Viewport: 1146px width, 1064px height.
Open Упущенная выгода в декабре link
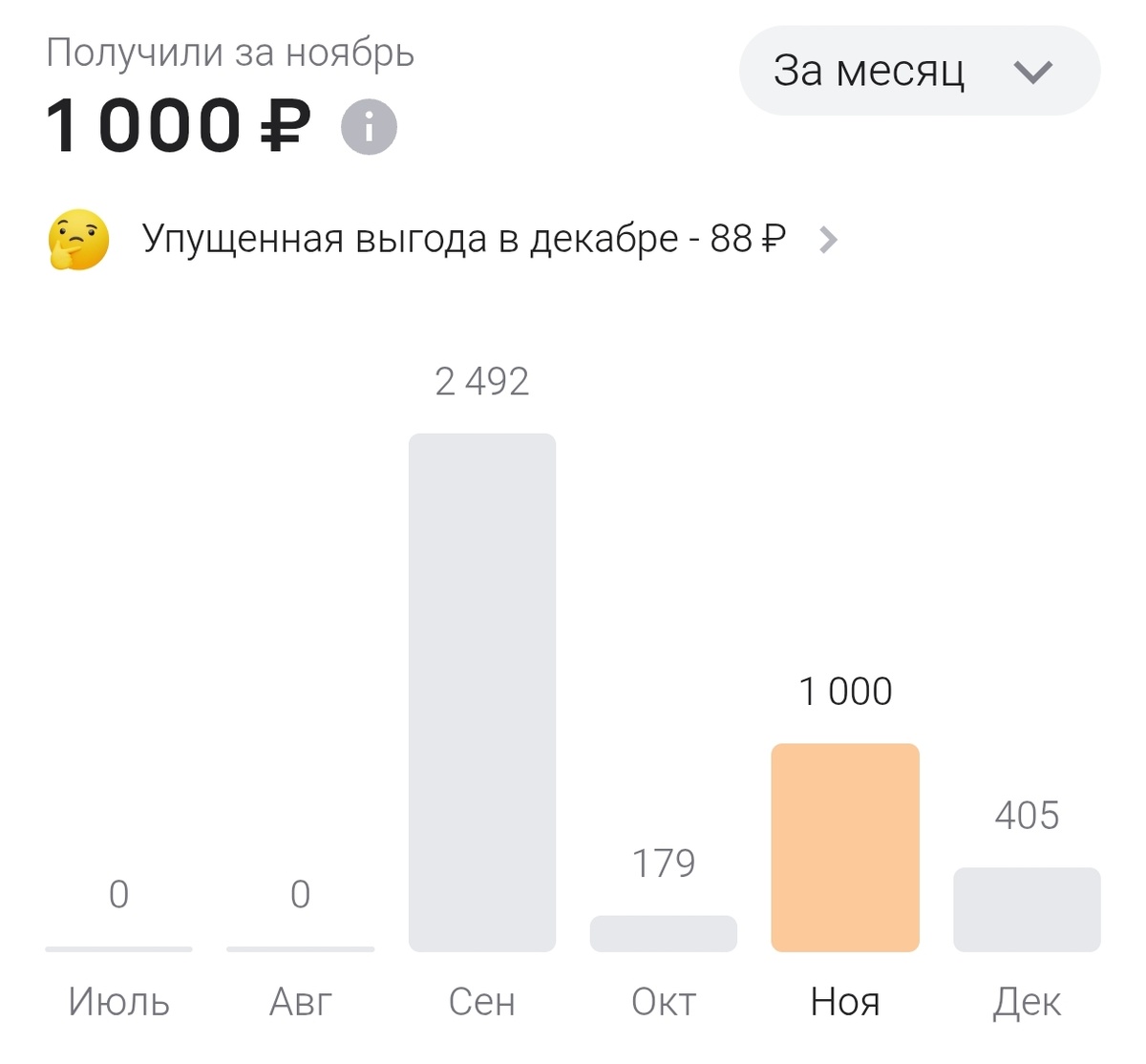(463, 240)
